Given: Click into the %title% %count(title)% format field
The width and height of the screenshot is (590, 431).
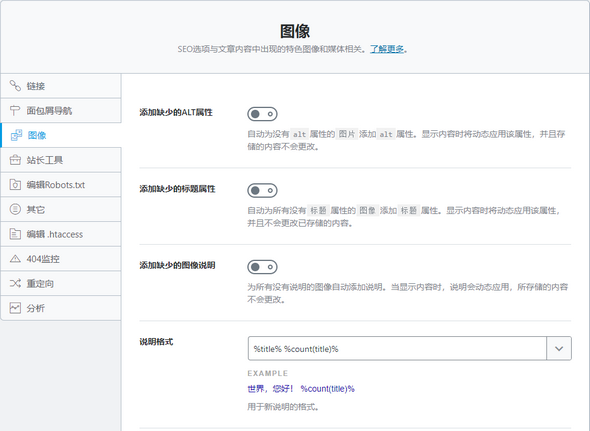Looking at the screenshot, I should (x=397, y=349).
